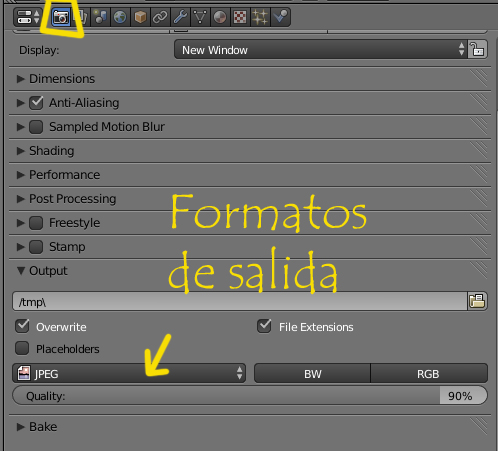
Task: Open the Display dropdown showing New Window
Action: click(x=321, y=50)
